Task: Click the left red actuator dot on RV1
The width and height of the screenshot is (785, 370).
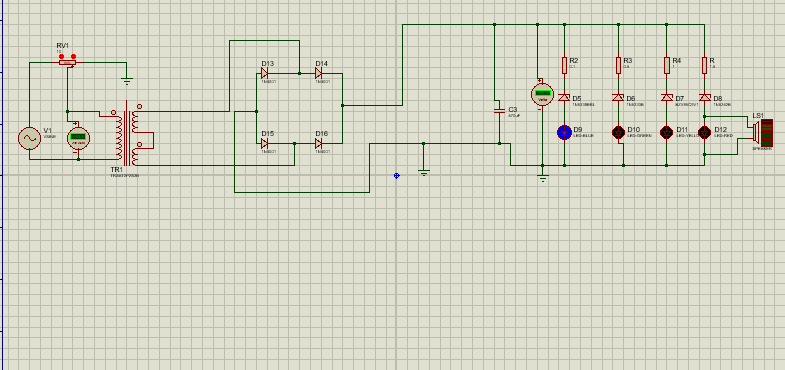Action: 62,57
